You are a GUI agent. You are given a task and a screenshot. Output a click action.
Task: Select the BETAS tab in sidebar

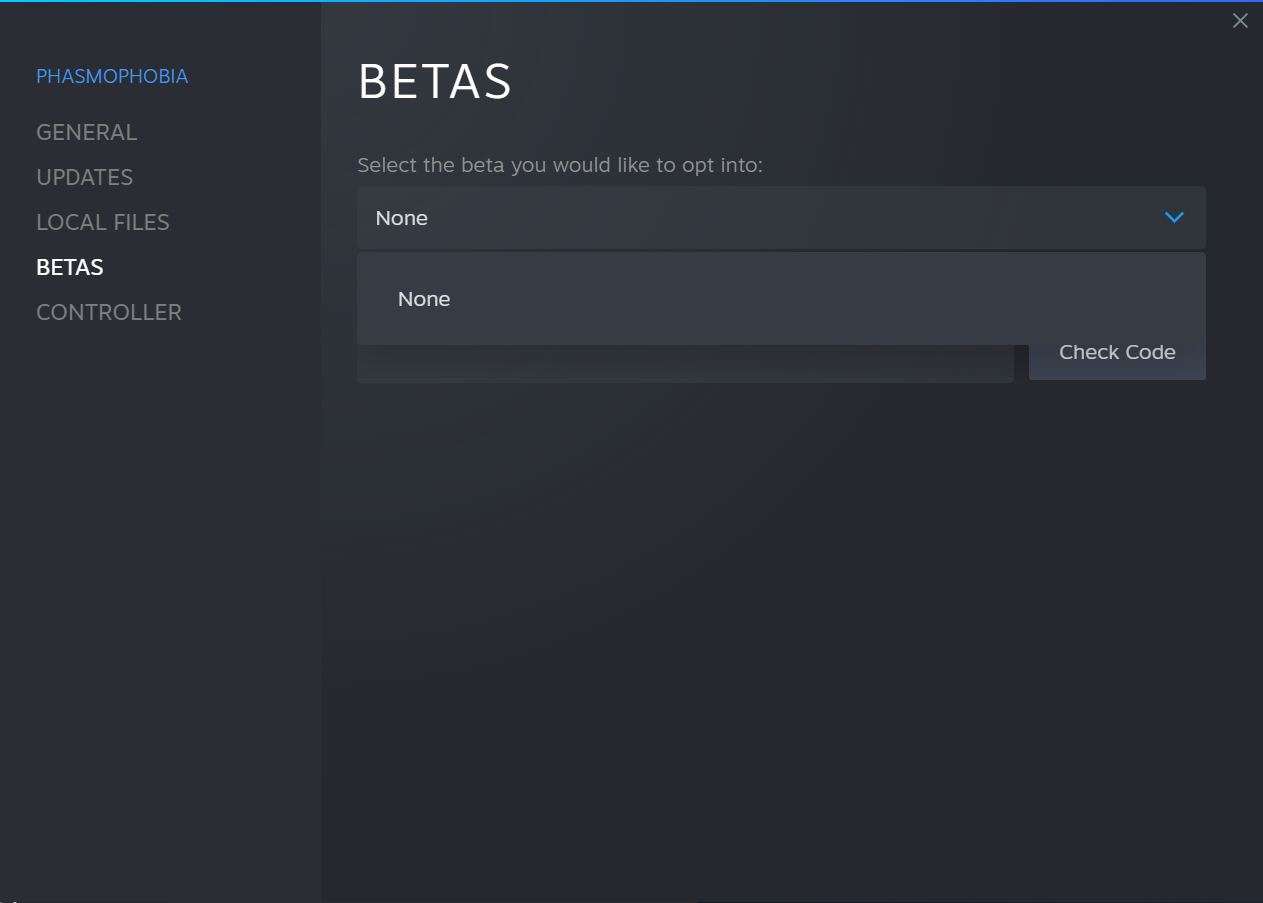coord(69,267)
